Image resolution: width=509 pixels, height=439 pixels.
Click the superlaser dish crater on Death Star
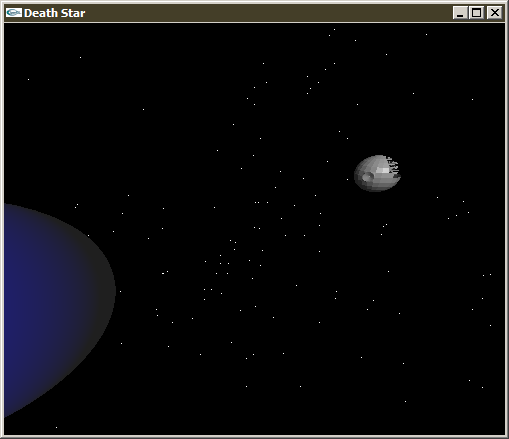tap(367, 177)
